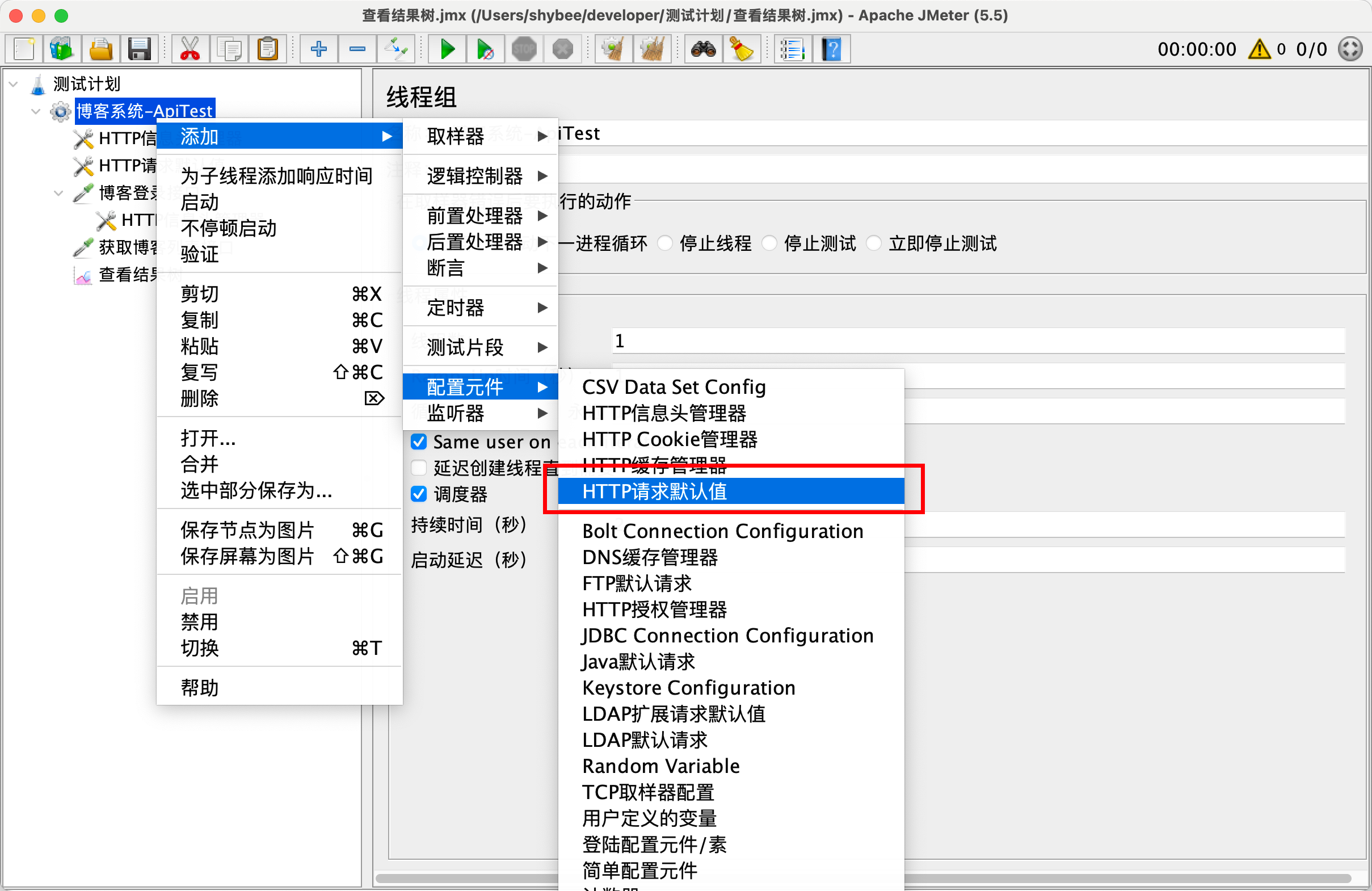The image size is (1372, 891).
Task: Choose HTTP请求默认值 from config menu
Action: [731, 491]
